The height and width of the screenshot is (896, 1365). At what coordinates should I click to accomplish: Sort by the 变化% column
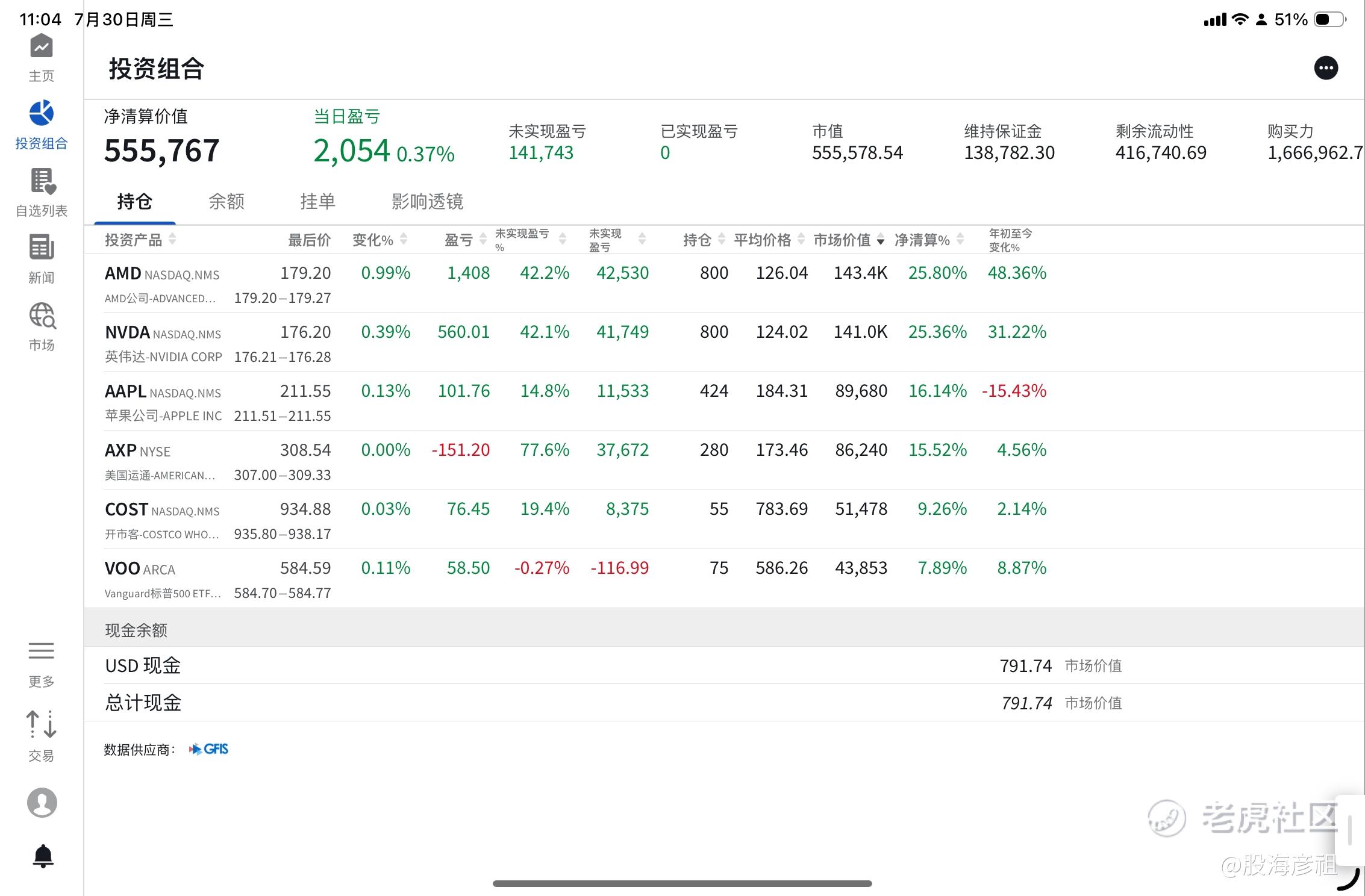click(380, 240)
